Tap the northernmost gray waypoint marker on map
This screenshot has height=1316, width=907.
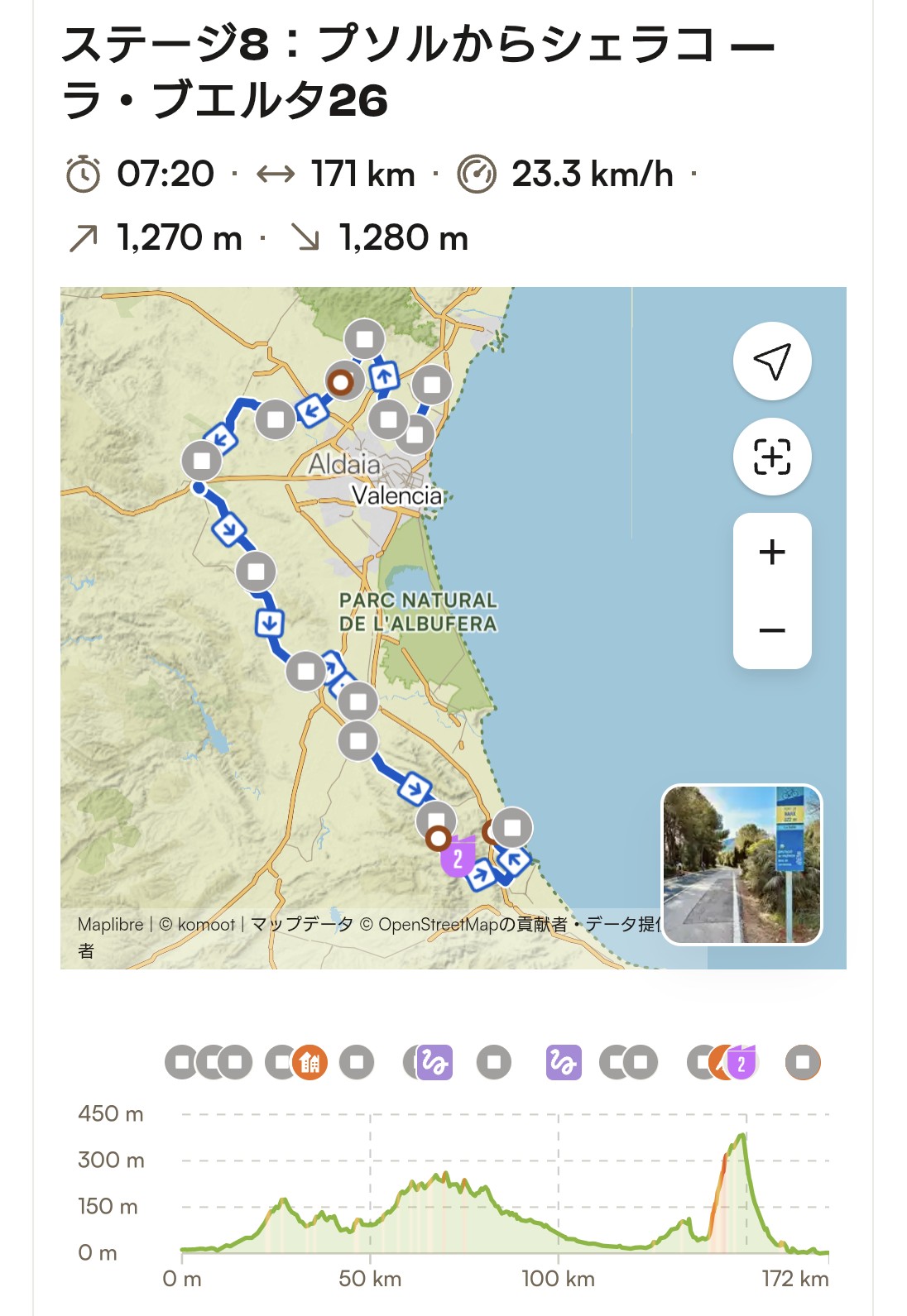point(364,339)
